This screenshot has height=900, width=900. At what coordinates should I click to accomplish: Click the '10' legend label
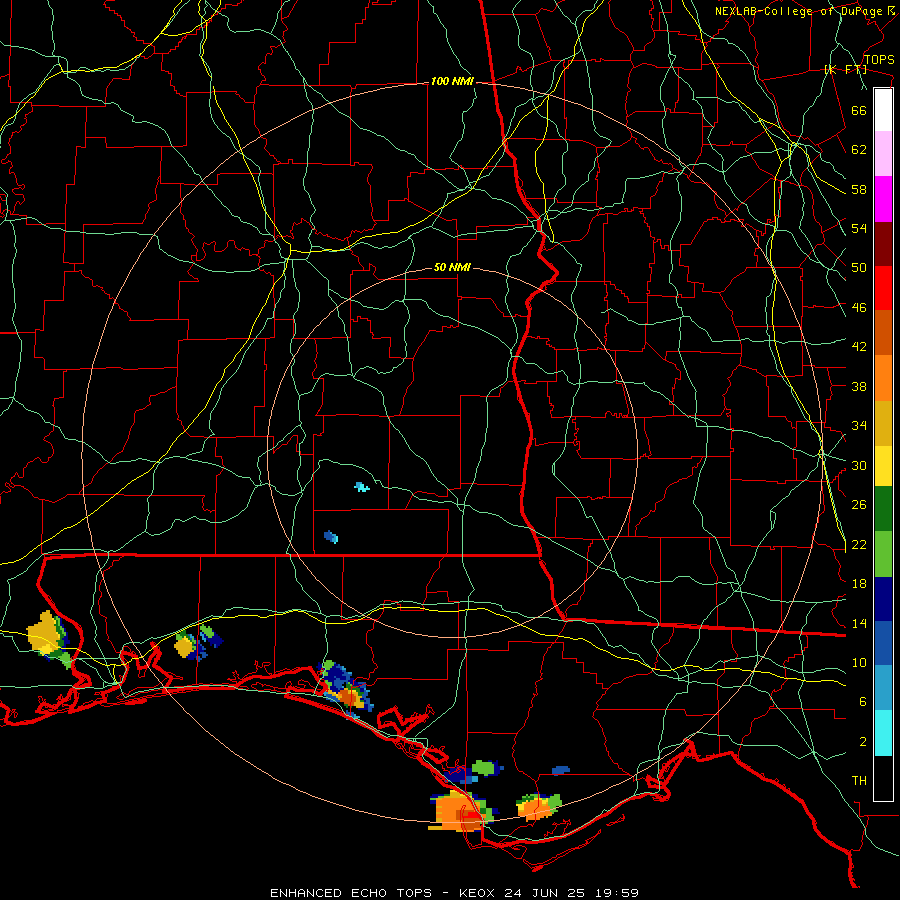tap(859, 663)
